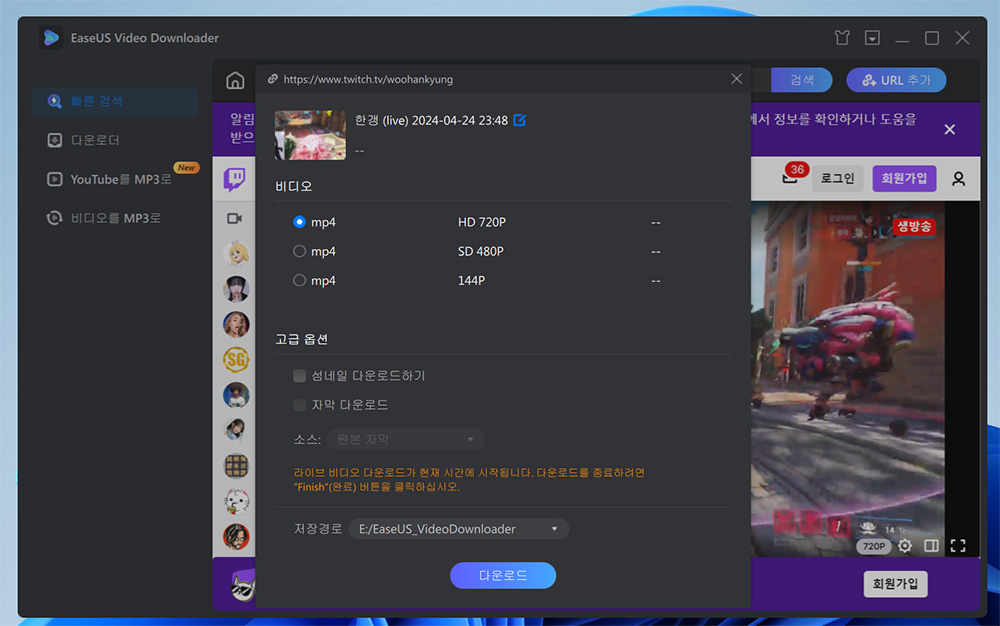1000x626 pixels.
Task: Pick the mp4 144P quality option
Action: (x=299, y=280)
